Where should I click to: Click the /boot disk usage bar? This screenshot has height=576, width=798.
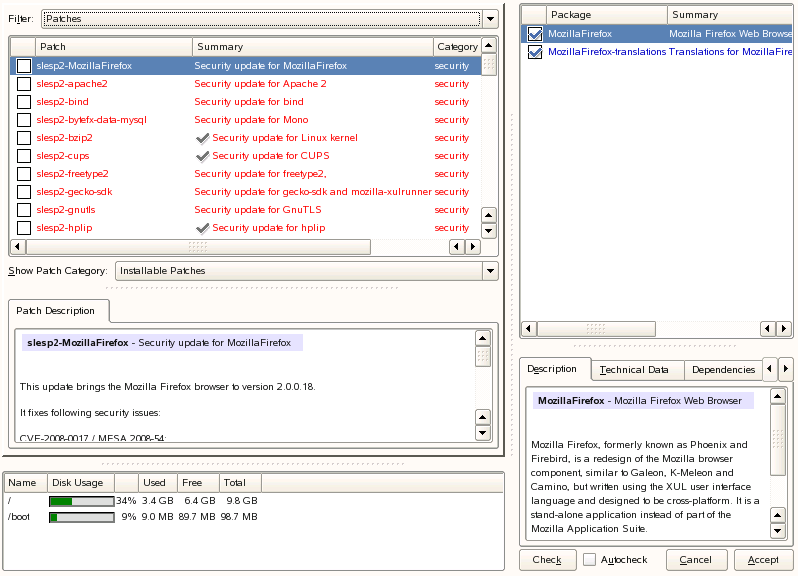(x=81, y=517)
